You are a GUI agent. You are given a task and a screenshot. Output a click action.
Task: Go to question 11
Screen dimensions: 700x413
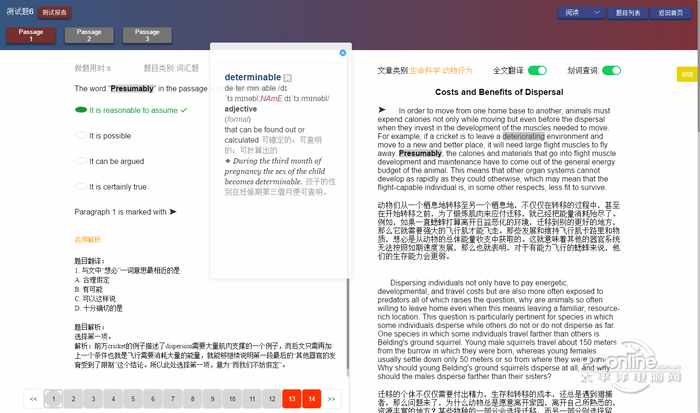coord(252,399)
